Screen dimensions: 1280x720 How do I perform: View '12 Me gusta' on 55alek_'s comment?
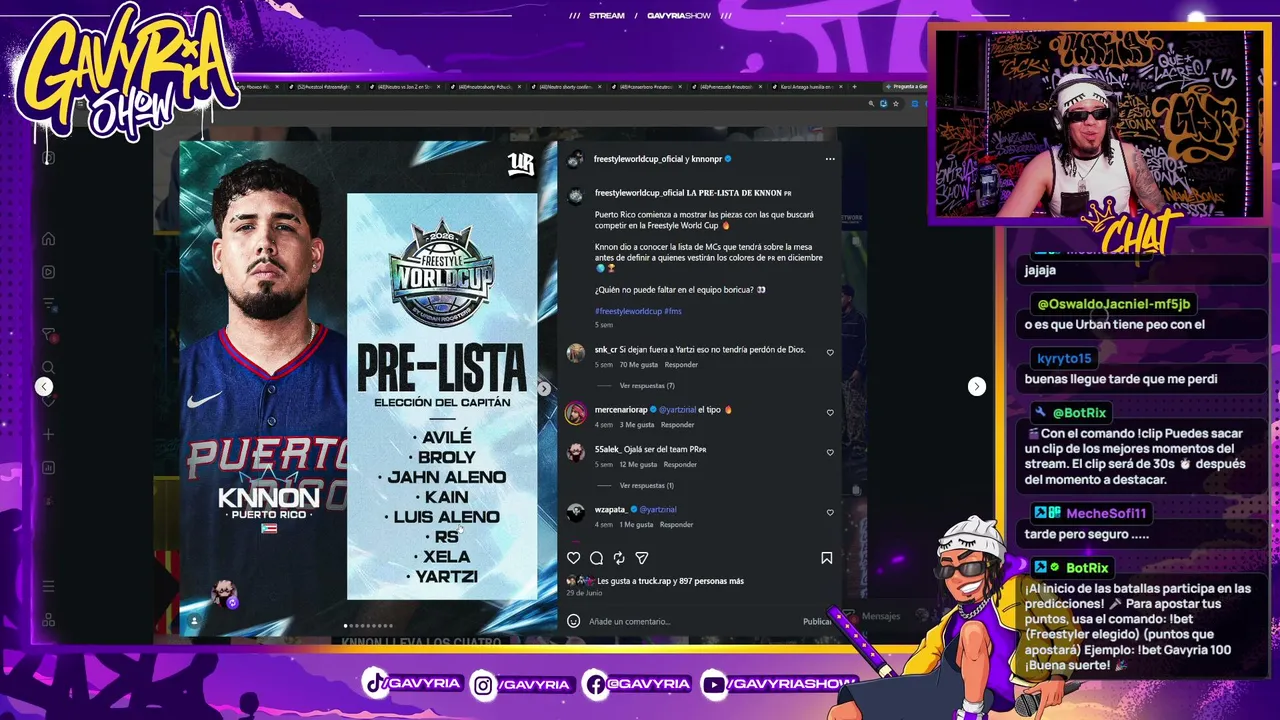pos(638,465)
